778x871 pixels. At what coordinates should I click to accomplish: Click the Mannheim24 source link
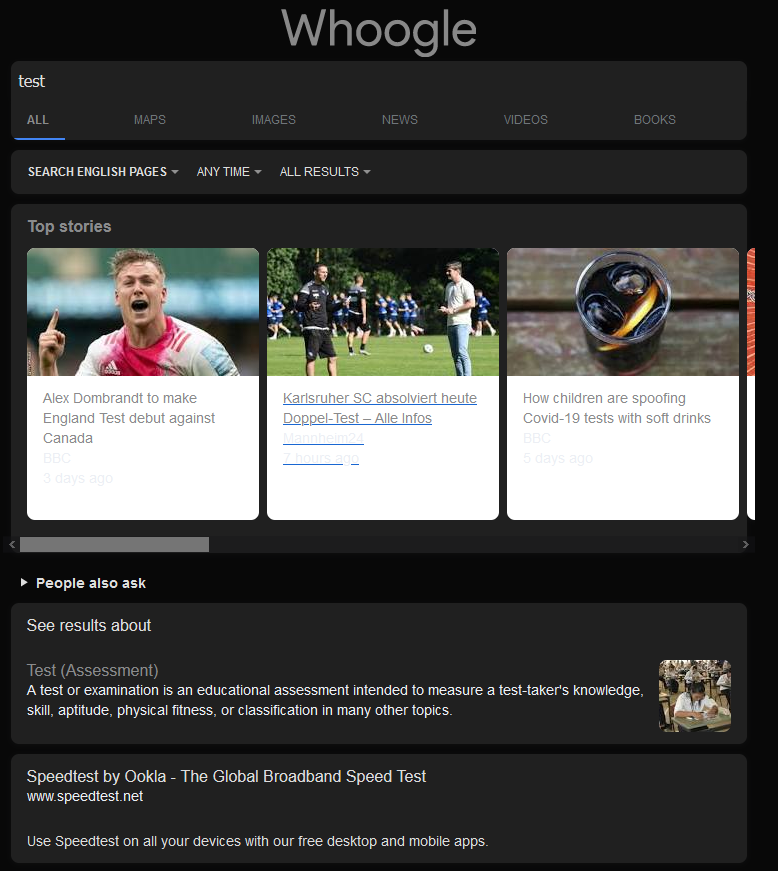click(323, 438)
